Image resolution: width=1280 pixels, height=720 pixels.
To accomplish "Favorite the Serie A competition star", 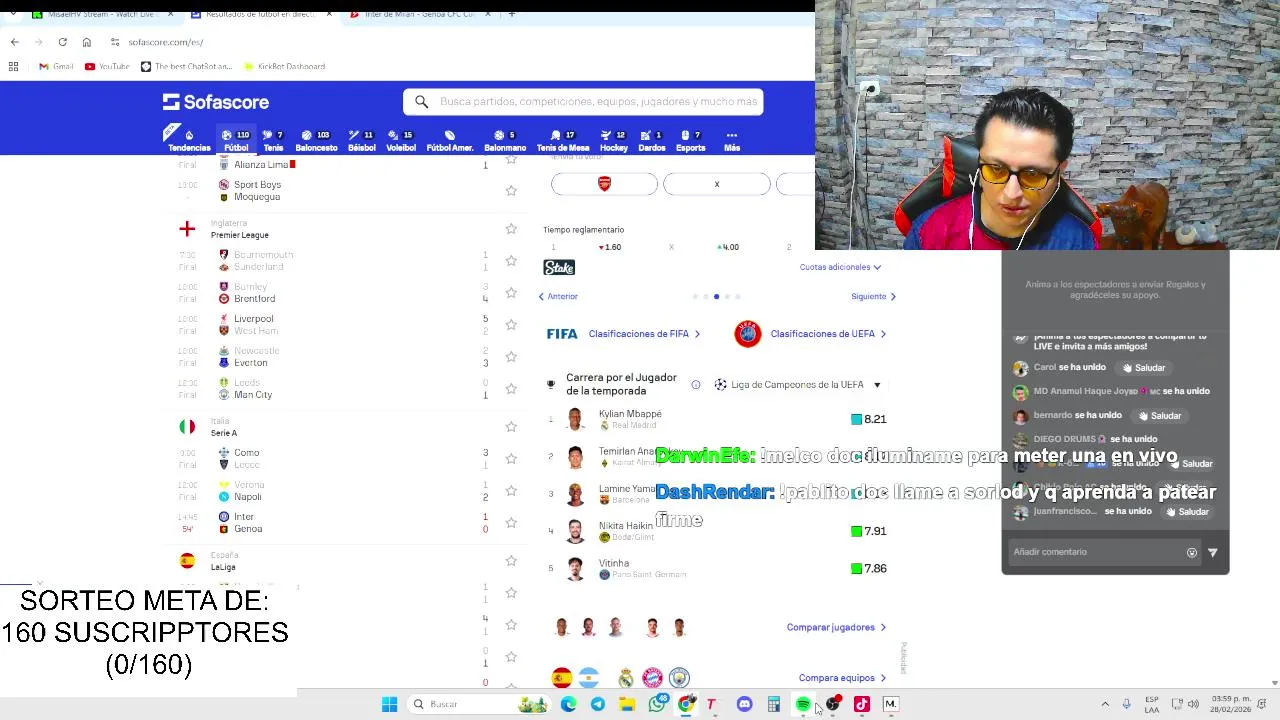I will click(511, 427).
